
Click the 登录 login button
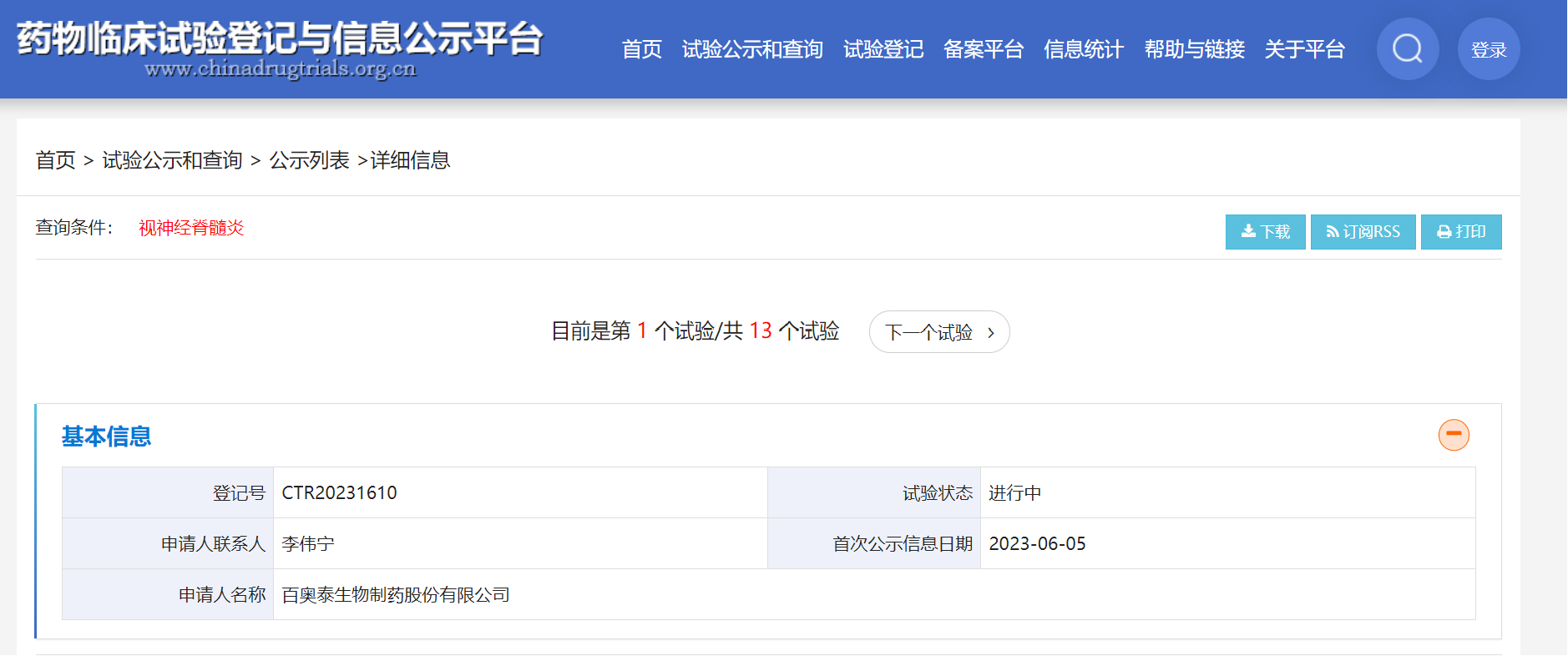click(1488, 49)
